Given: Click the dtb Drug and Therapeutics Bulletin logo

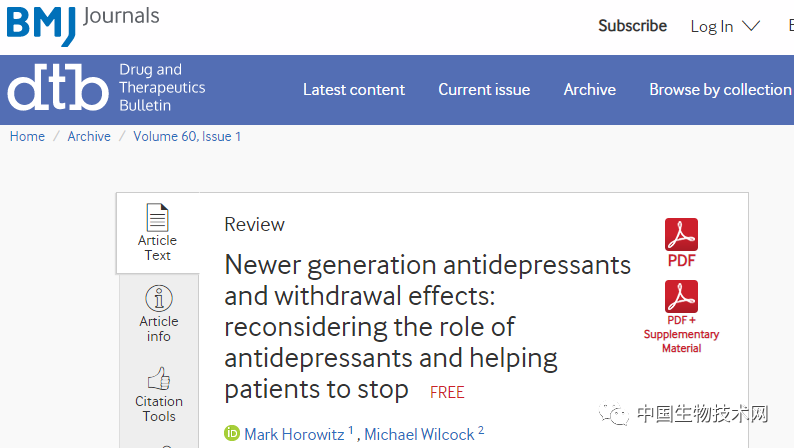Looking at the screenshot, I should pos(107,88).
